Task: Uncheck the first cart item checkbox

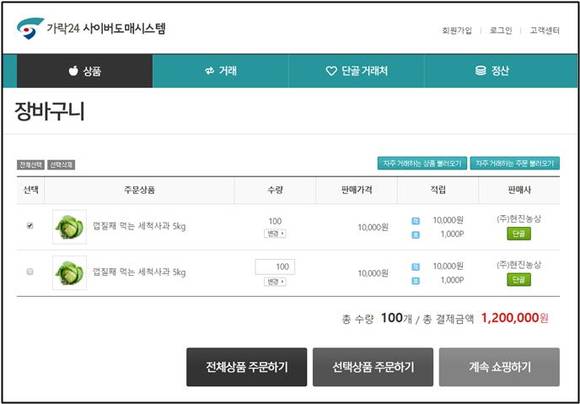Action: click(30, 226)
